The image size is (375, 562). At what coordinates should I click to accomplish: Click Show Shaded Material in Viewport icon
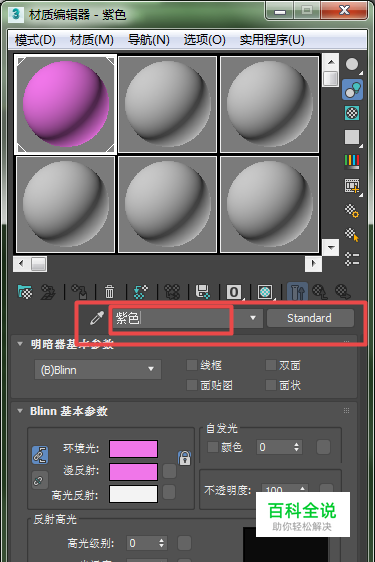266,292
